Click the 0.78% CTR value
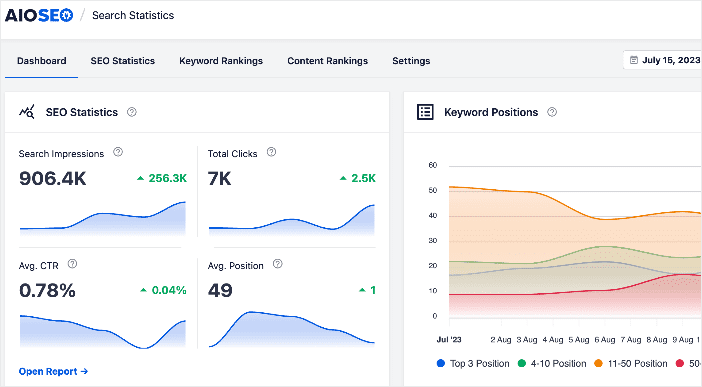The height and width of the screenshot is (387, 702). (47, 290)
